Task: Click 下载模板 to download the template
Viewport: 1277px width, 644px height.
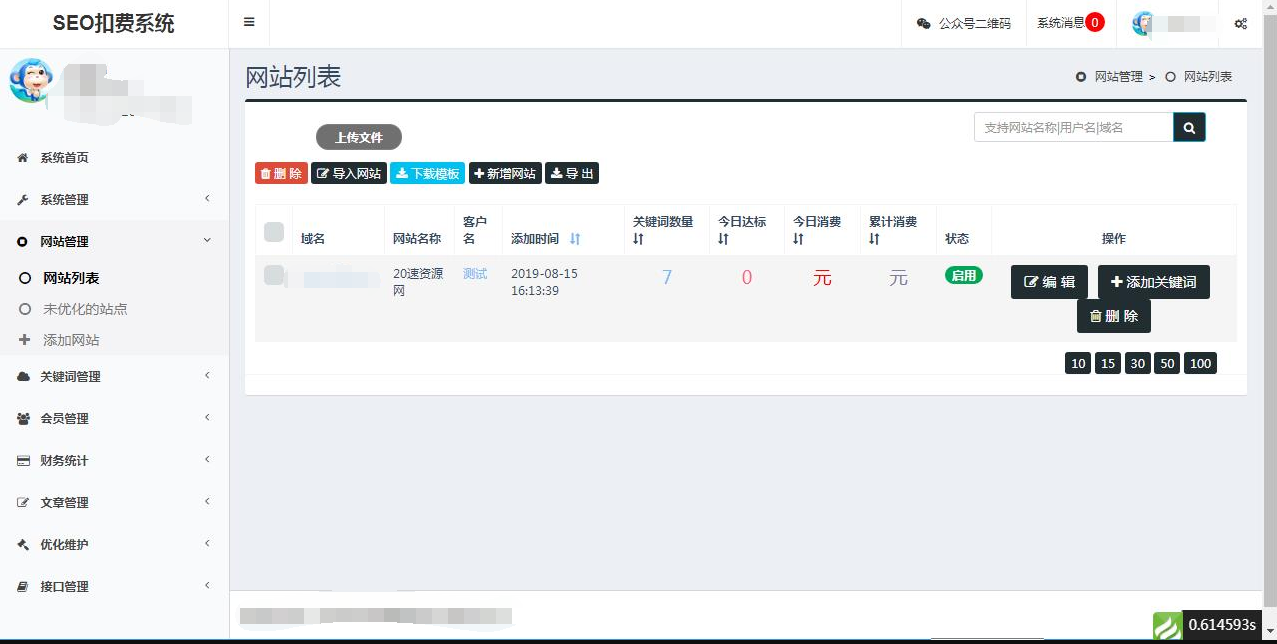Action: [x=427, y=172]
